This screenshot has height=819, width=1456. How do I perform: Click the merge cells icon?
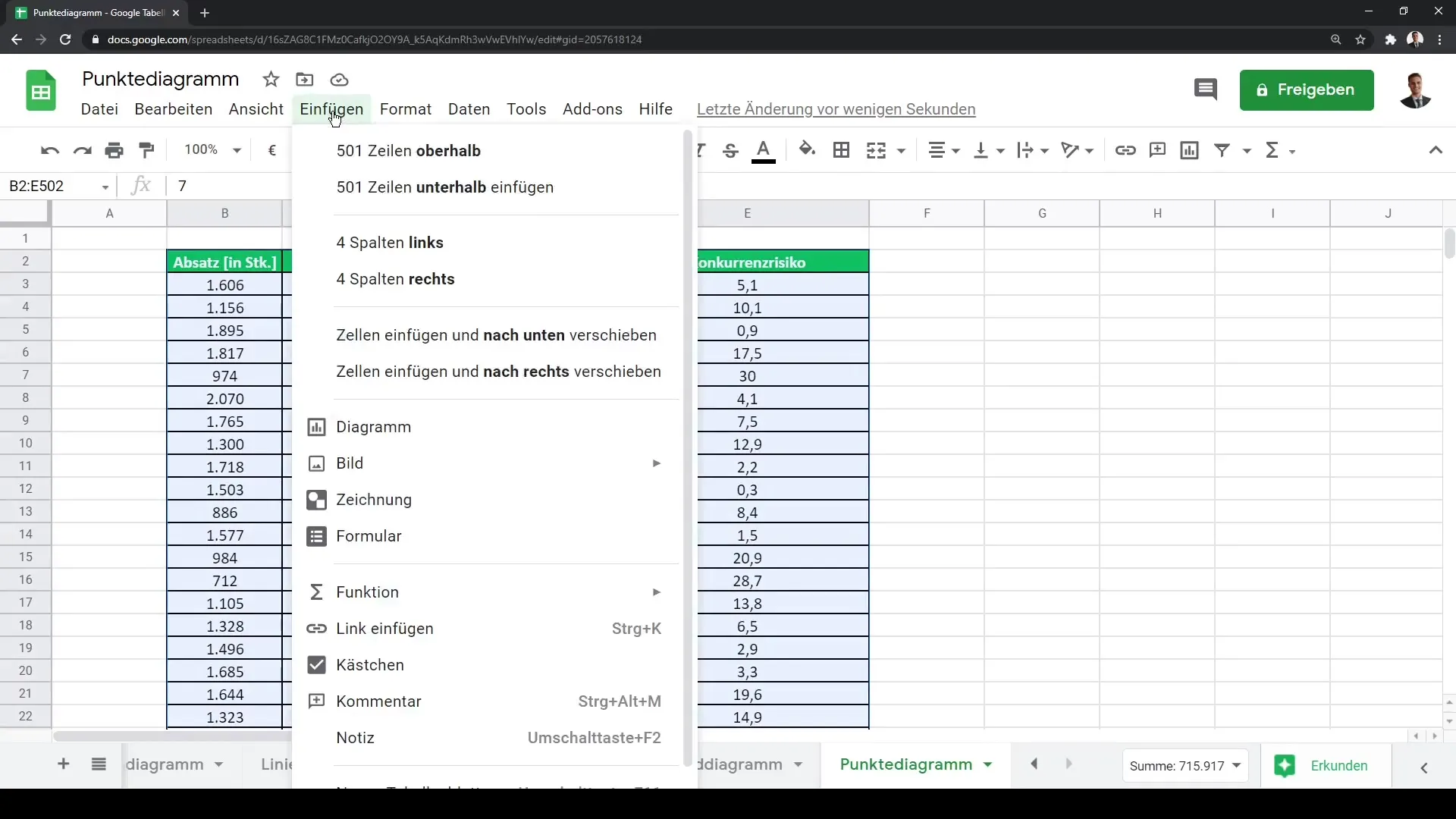point(876,150)
